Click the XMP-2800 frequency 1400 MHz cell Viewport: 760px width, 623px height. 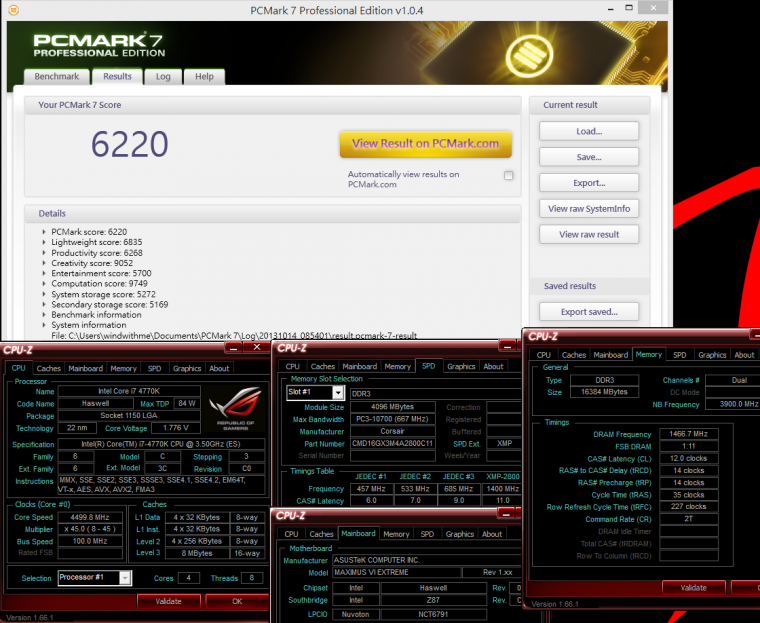coord(503,489)
